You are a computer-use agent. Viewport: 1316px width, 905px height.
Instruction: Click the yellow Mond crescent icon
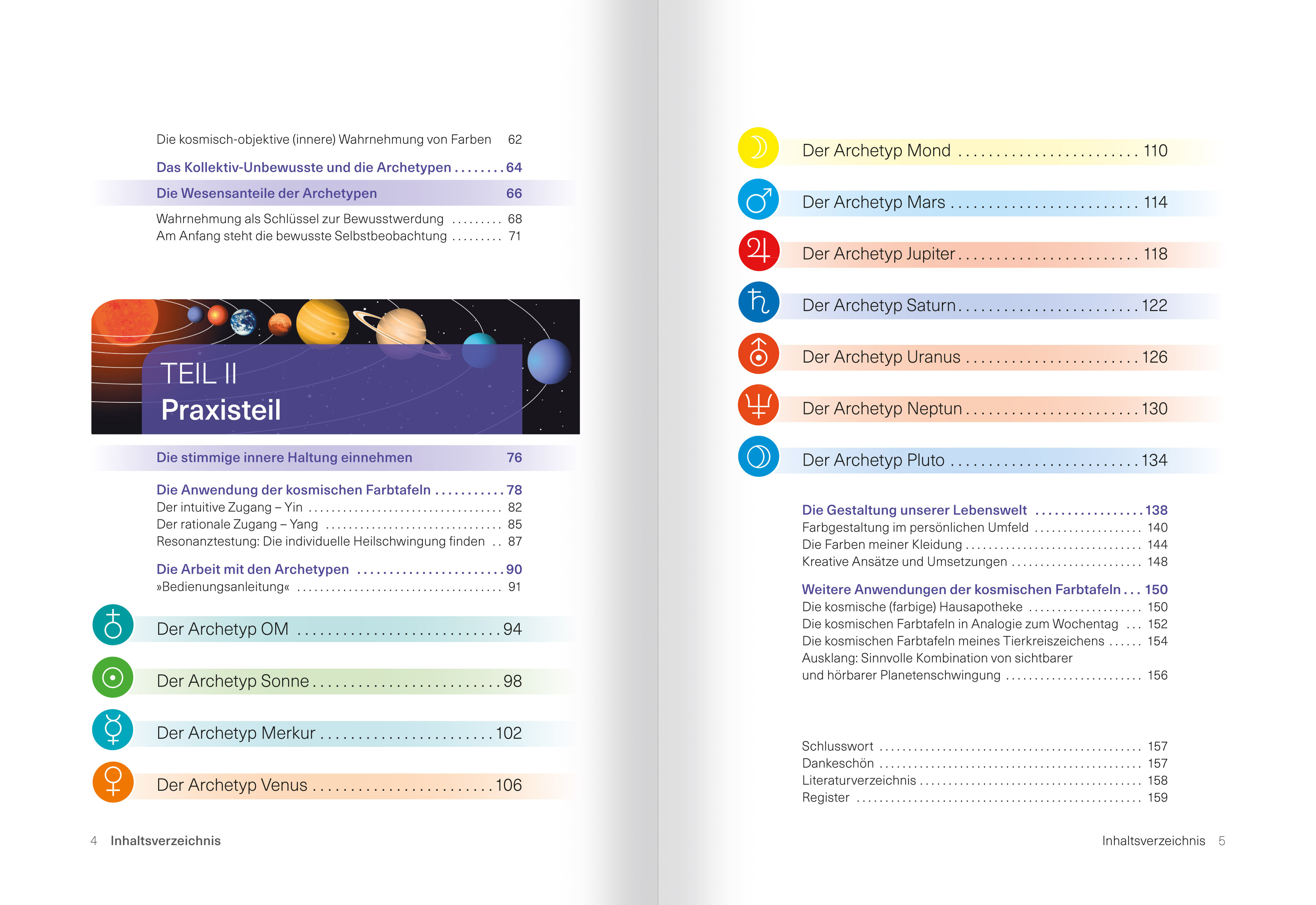point(758,147)
